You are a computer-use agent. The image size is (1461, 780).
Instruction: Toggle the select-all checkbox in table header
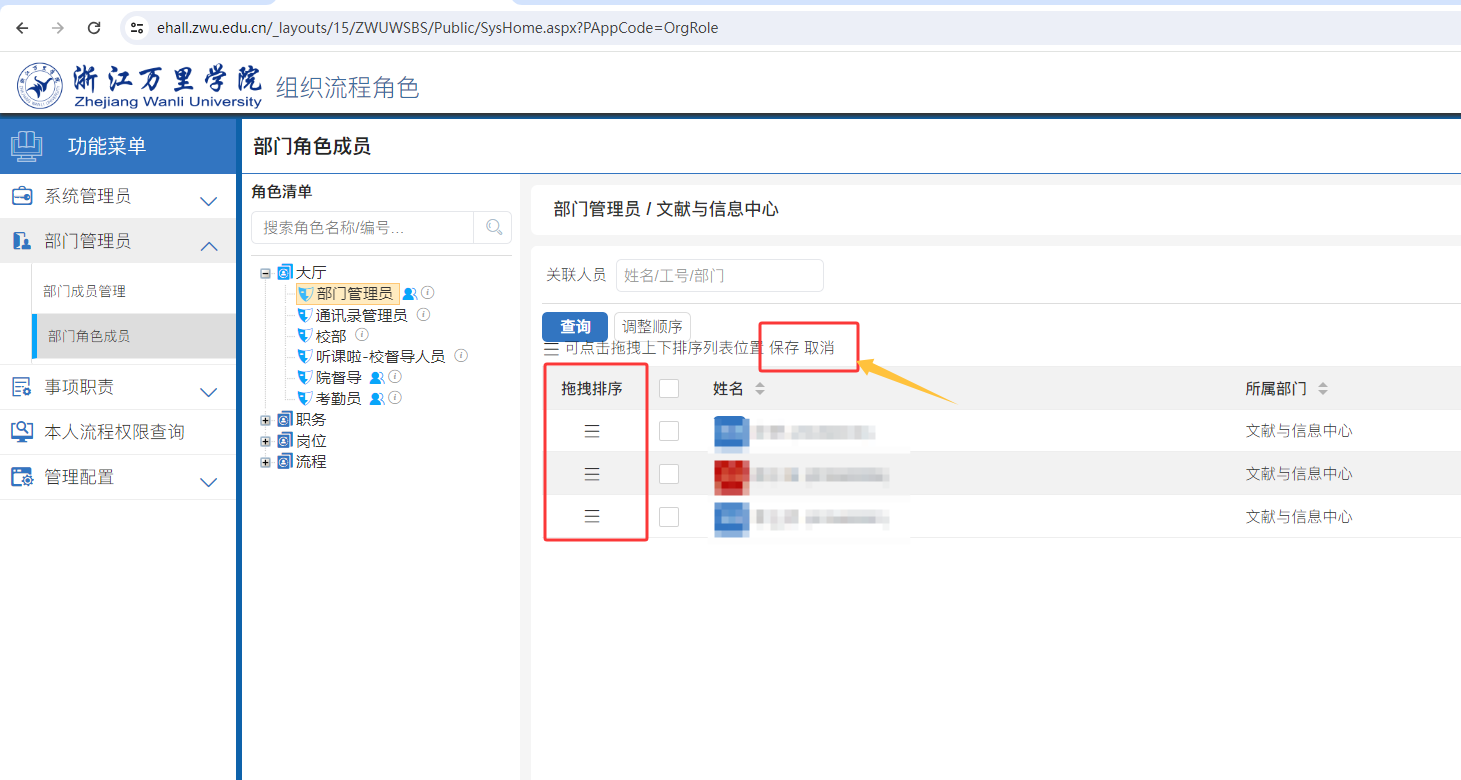(669, 389)
